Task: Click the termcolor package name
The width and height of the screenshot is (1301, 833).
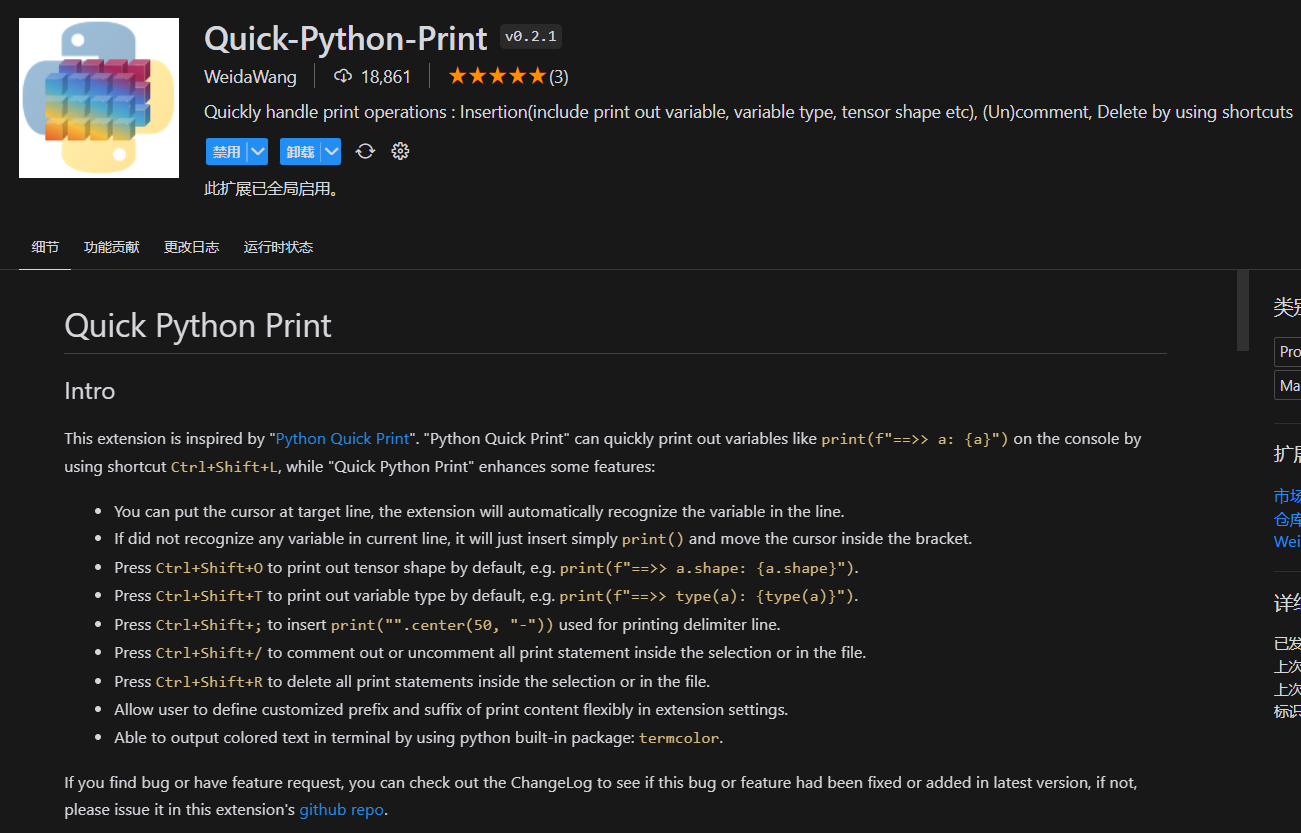Action: point(679,739)
